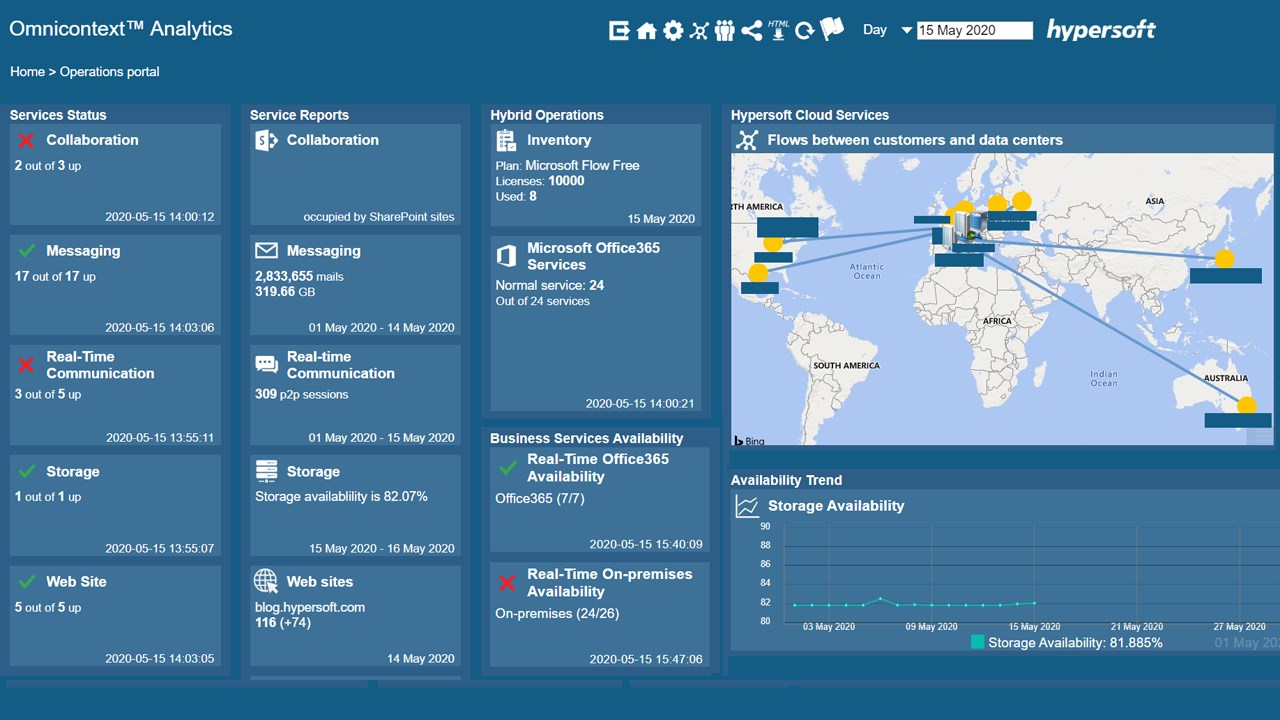Click 'Normal service: 24' text
Screen dimensions: 1280x720
550,286
